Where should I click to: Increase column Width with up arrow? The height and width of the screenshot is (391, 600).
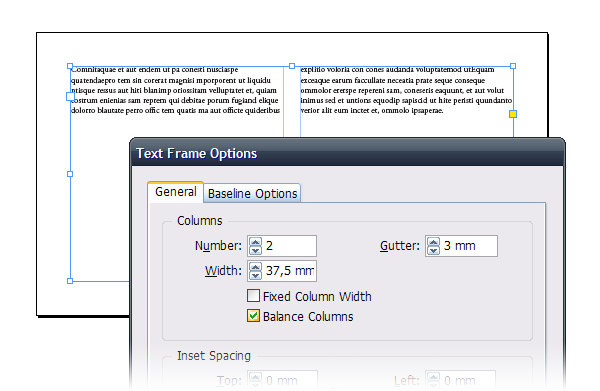tap(255, 267)
